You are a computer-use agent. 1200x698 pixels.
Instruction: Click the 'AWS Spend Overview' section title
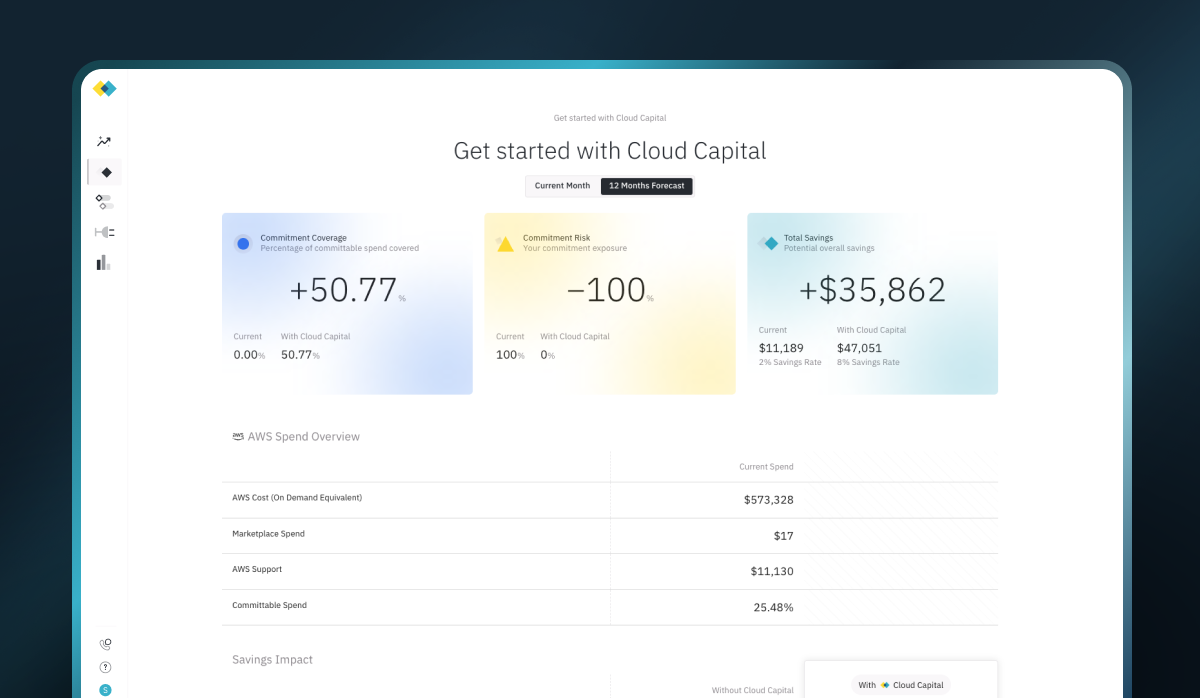coord(303,437)
